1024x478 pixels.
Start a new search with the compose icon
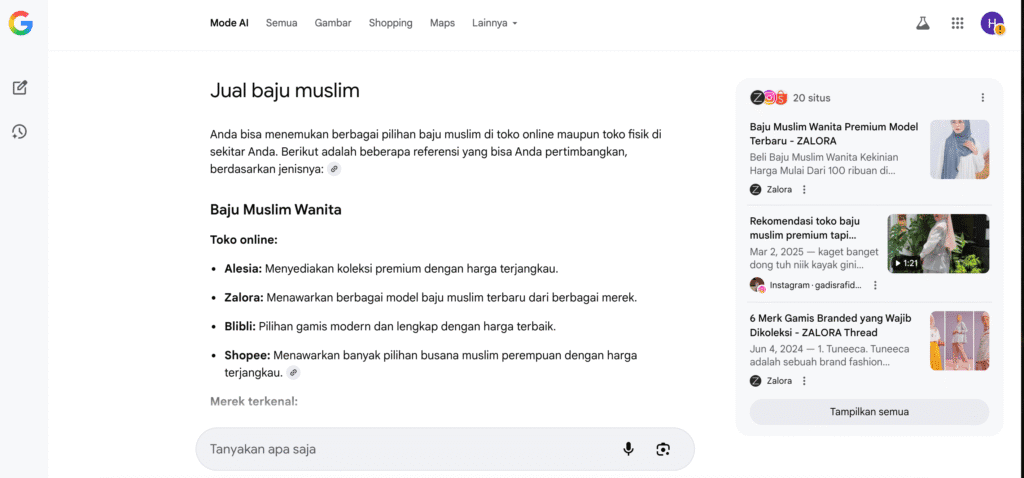20,88
